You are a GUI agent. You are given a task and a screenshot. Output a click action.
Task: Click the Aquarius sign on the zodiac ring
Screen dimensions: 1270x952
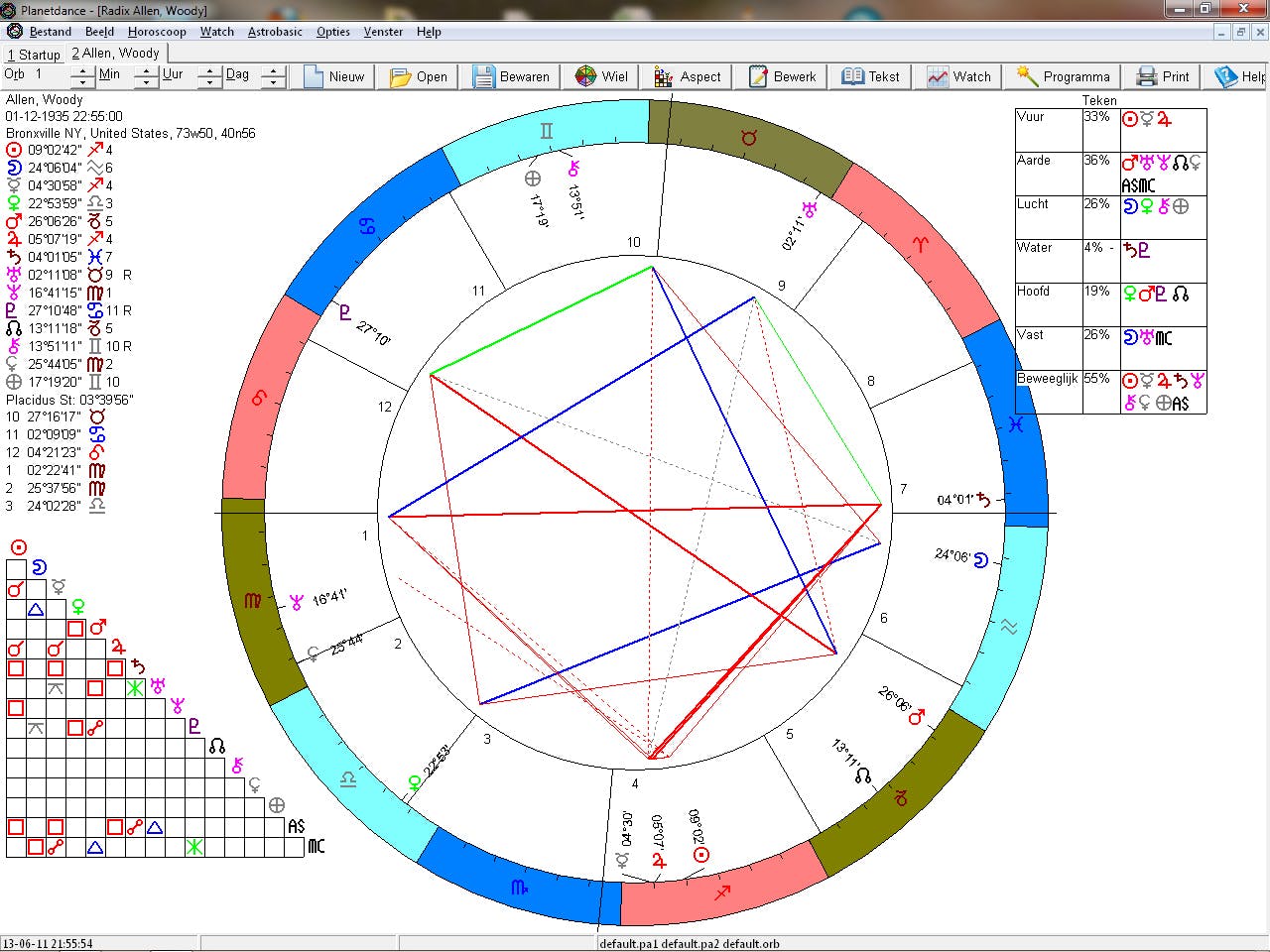(x=1009, y=627)
